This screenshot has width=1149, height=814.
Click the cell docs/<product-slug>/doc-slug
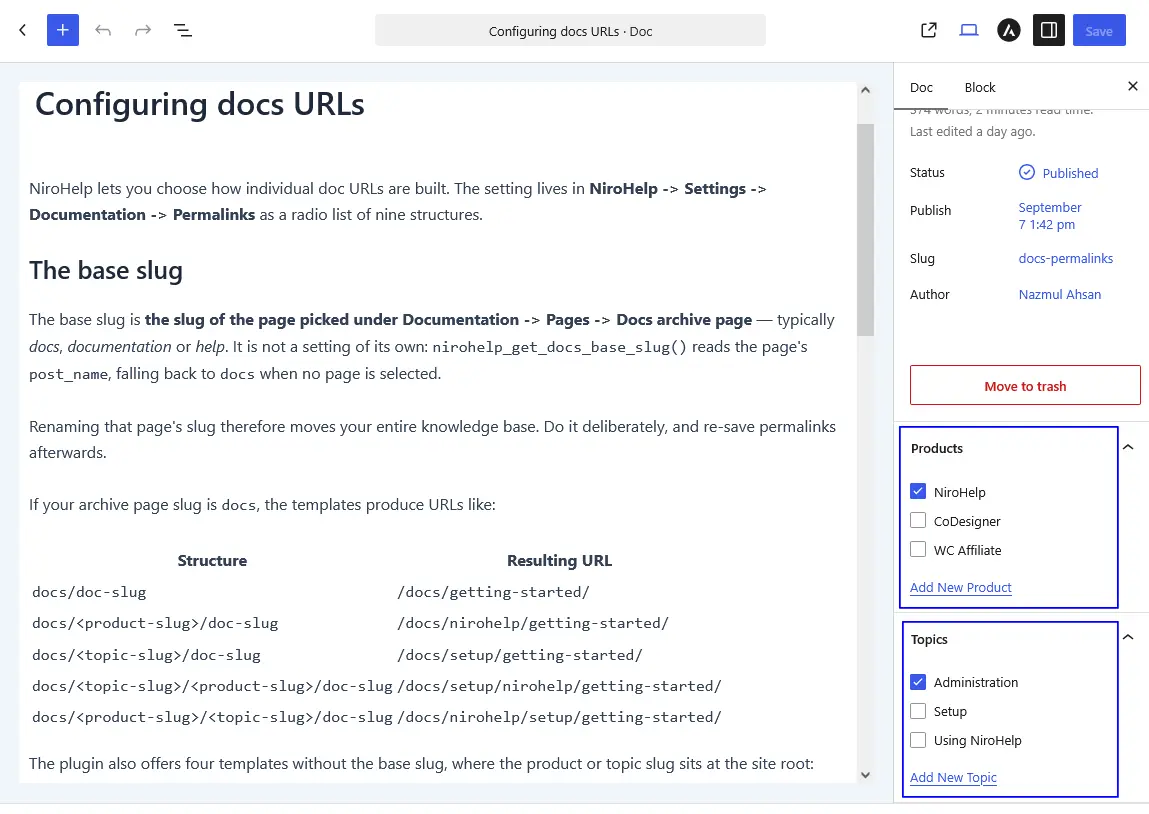tap(155, 624)
